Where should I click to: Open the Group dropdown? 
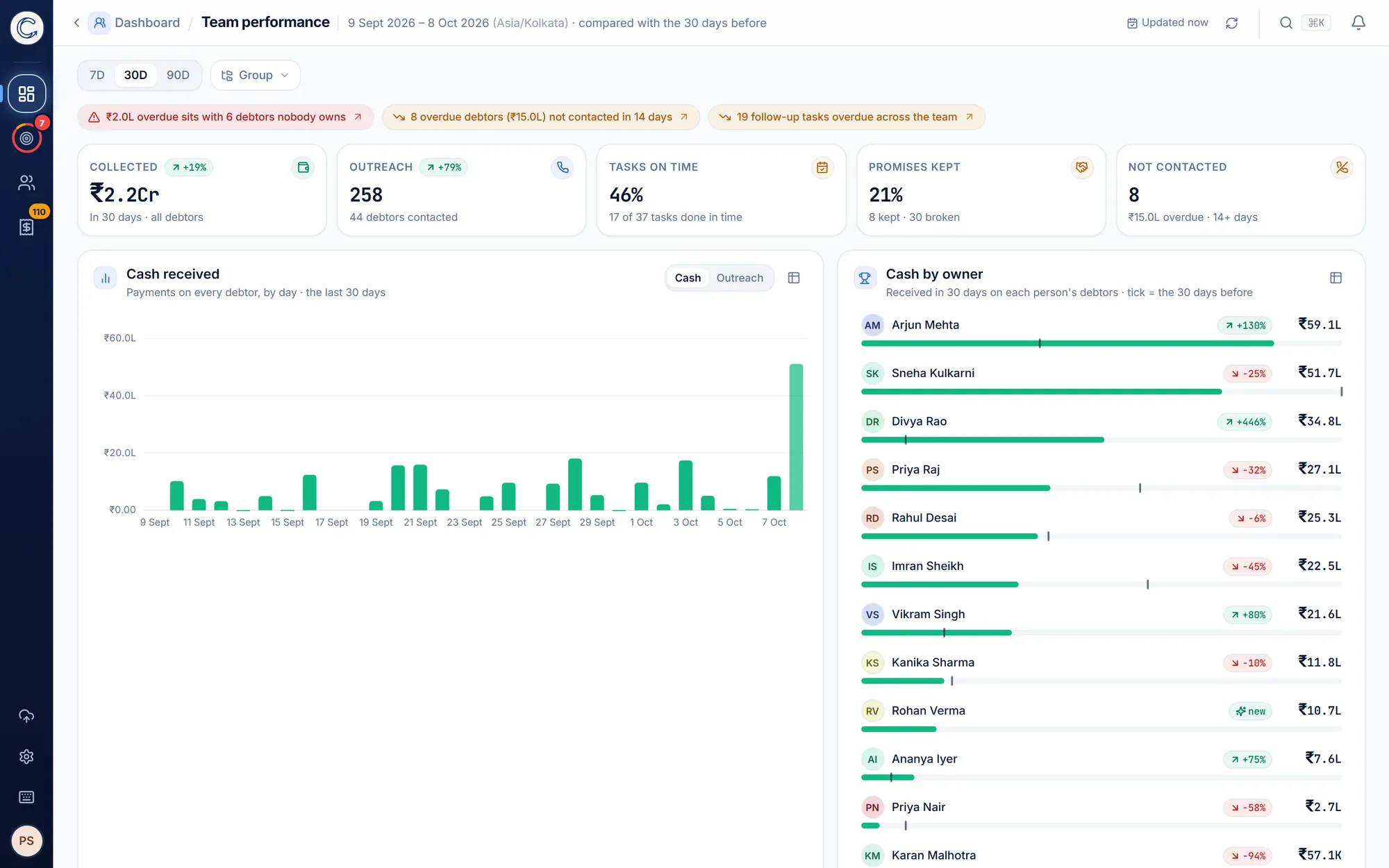(255, 75)
